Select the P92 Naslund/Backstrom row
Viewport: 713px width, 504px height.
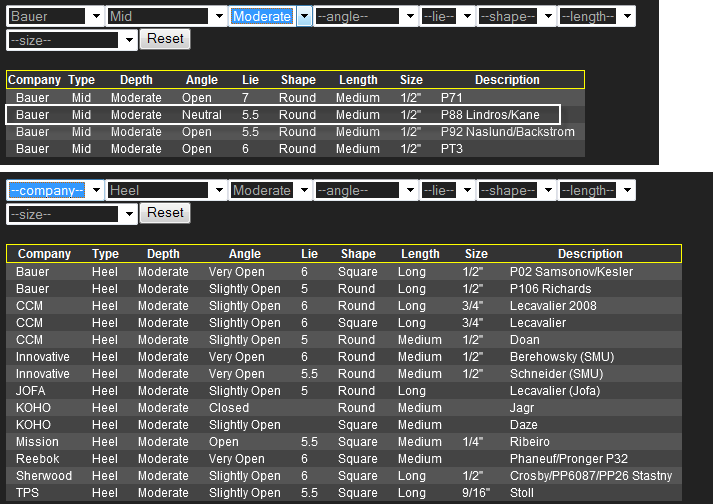[x=295, y=132]
